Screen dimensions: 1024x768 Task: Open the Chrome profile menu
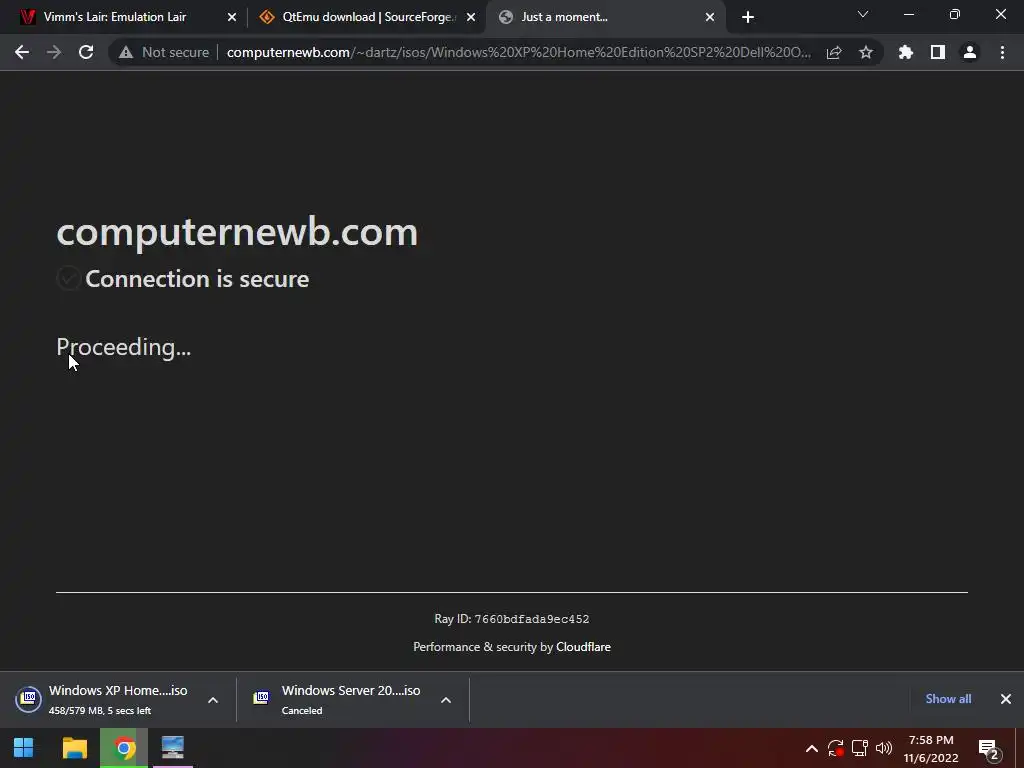pyautogui.click(x=970, y=52)
